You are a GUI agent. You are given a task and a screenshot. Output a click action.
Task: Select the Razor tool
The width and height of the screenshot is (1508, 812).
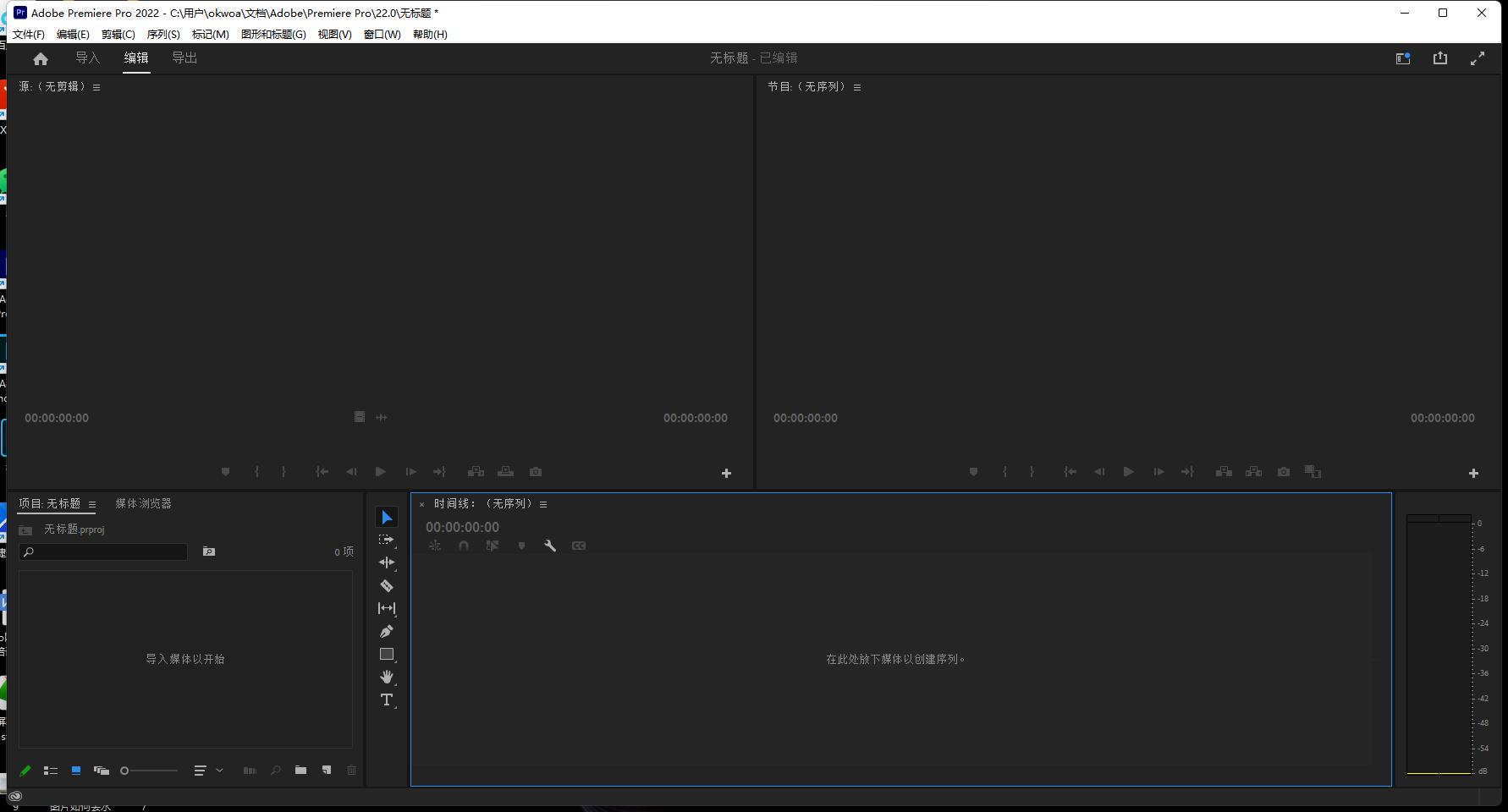pos(387,585)
